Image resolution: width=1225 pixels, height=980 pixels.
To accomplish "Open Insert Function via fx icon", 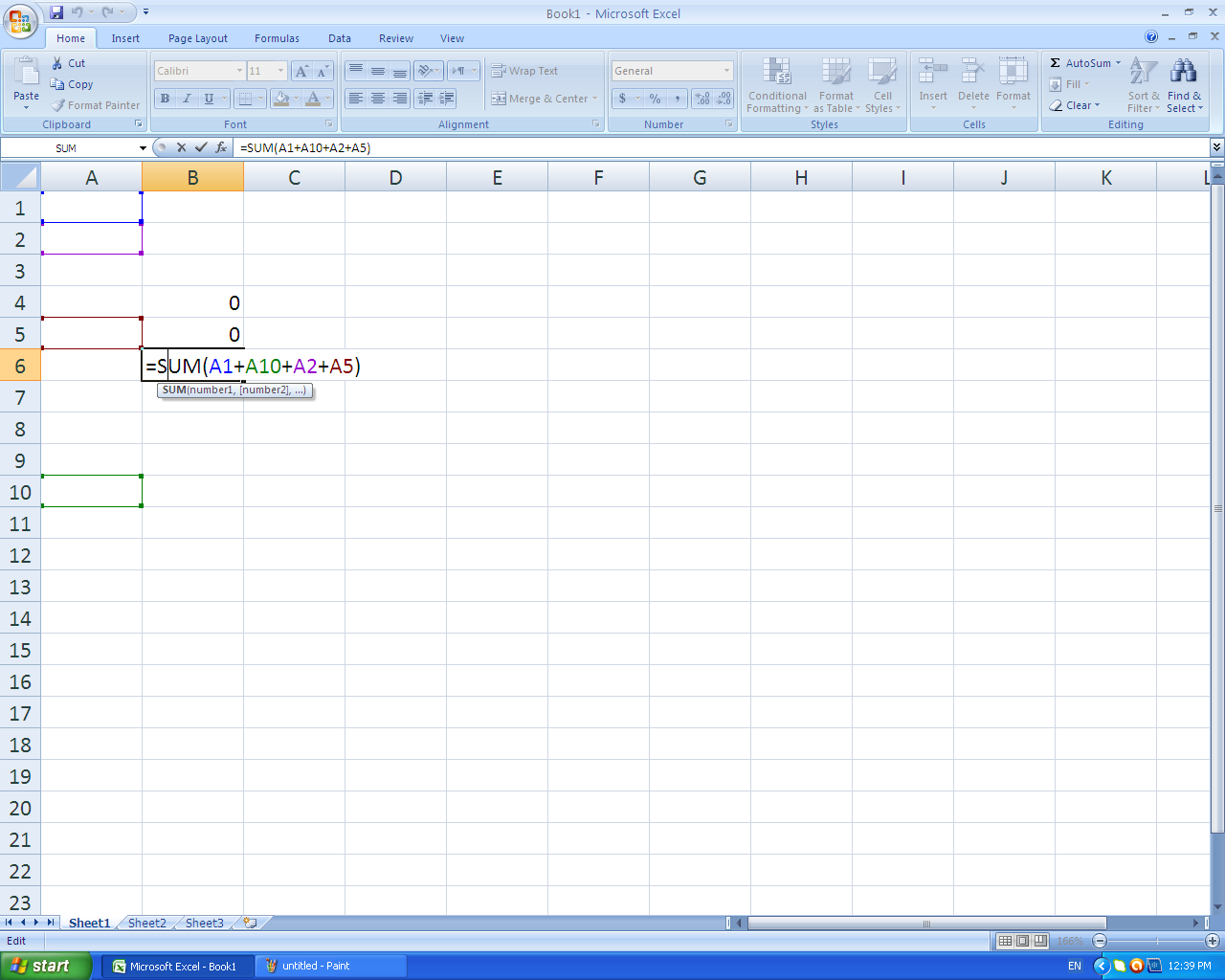I will 221,147.
